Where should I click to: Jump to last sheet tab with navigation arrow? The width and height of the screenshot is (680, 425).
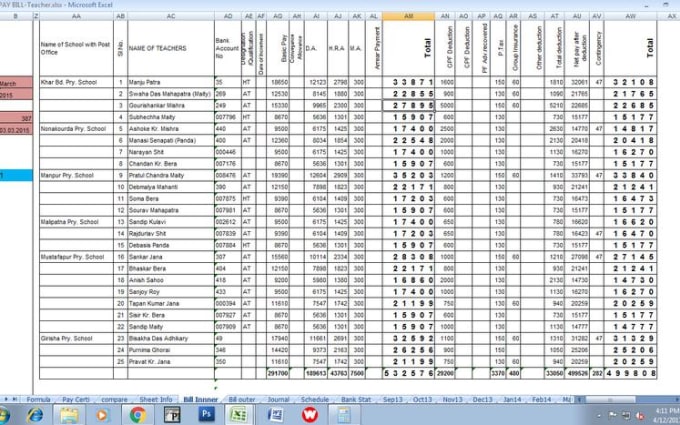[x=15, y=399]
